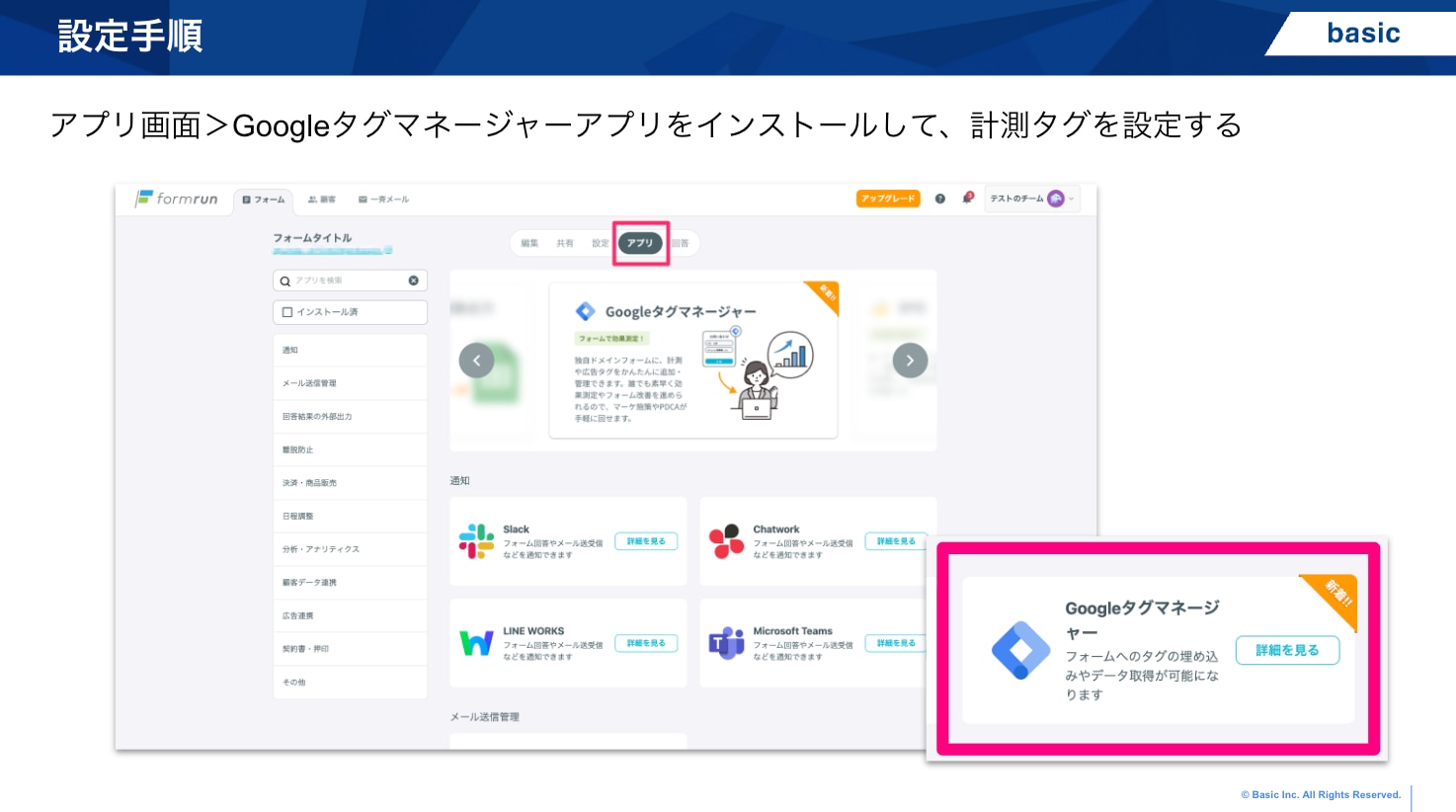Screen dimensions: 1456x812
Task: Open the notifications bell
Action: point(967,199)
